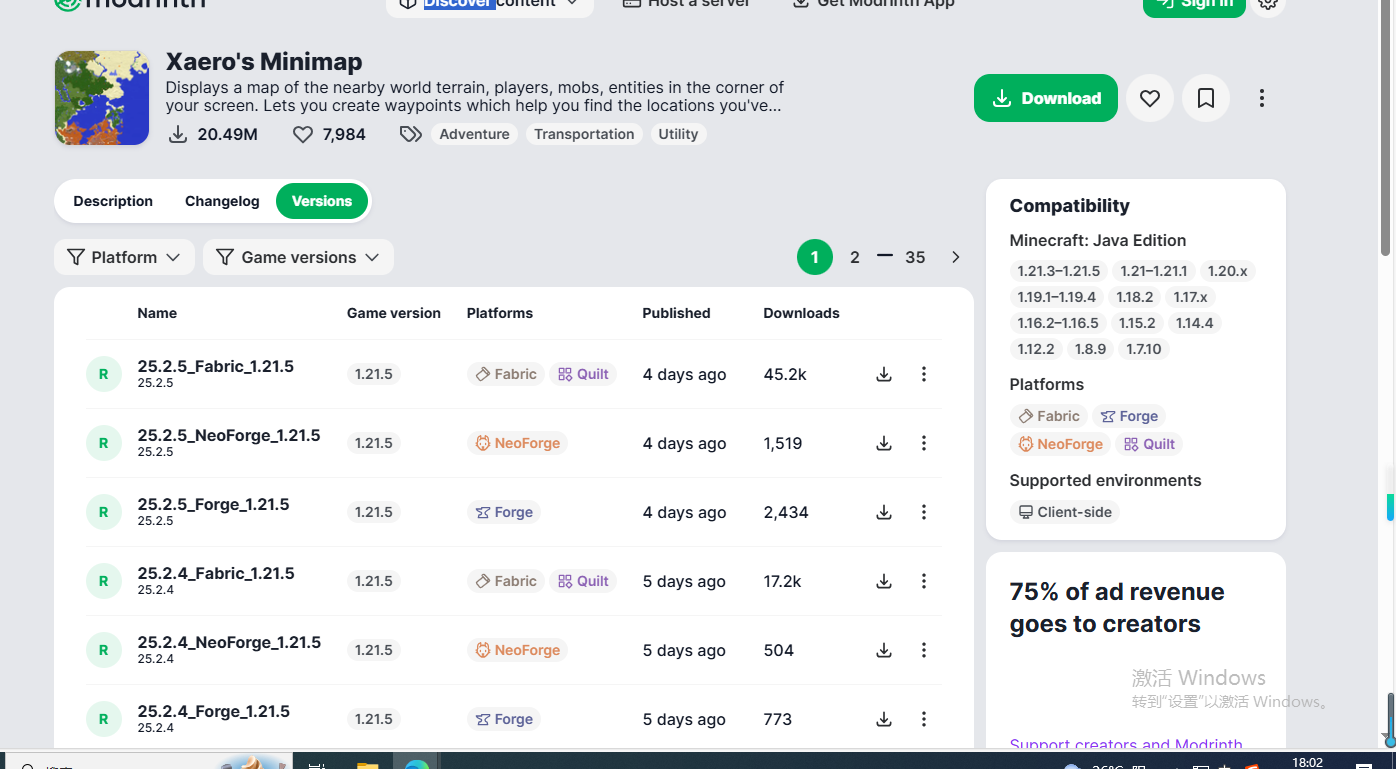The height and width of the screenshot is (769, 1396).
Task: Open File Explorer in the taskbar
Action: (x=367, y=765)
